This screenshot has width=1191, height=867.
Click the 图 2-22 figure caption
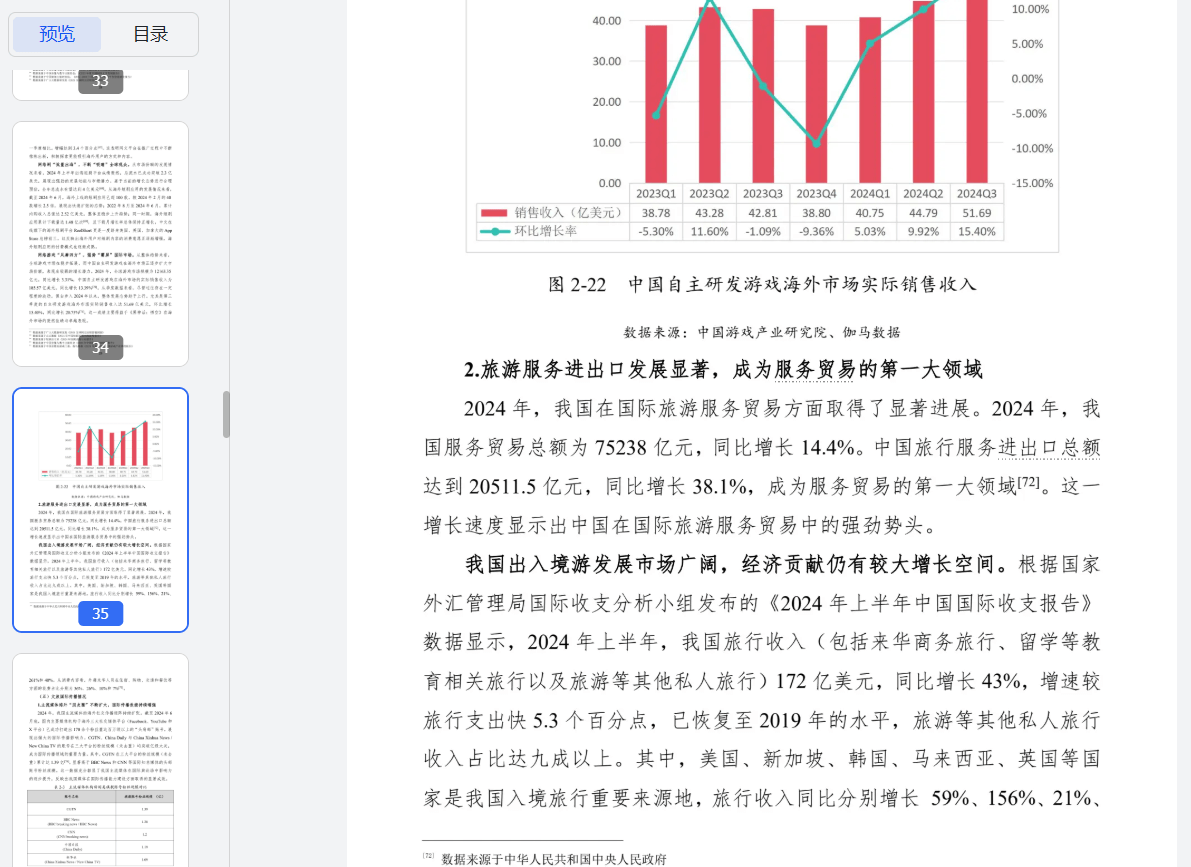point(762,284)
